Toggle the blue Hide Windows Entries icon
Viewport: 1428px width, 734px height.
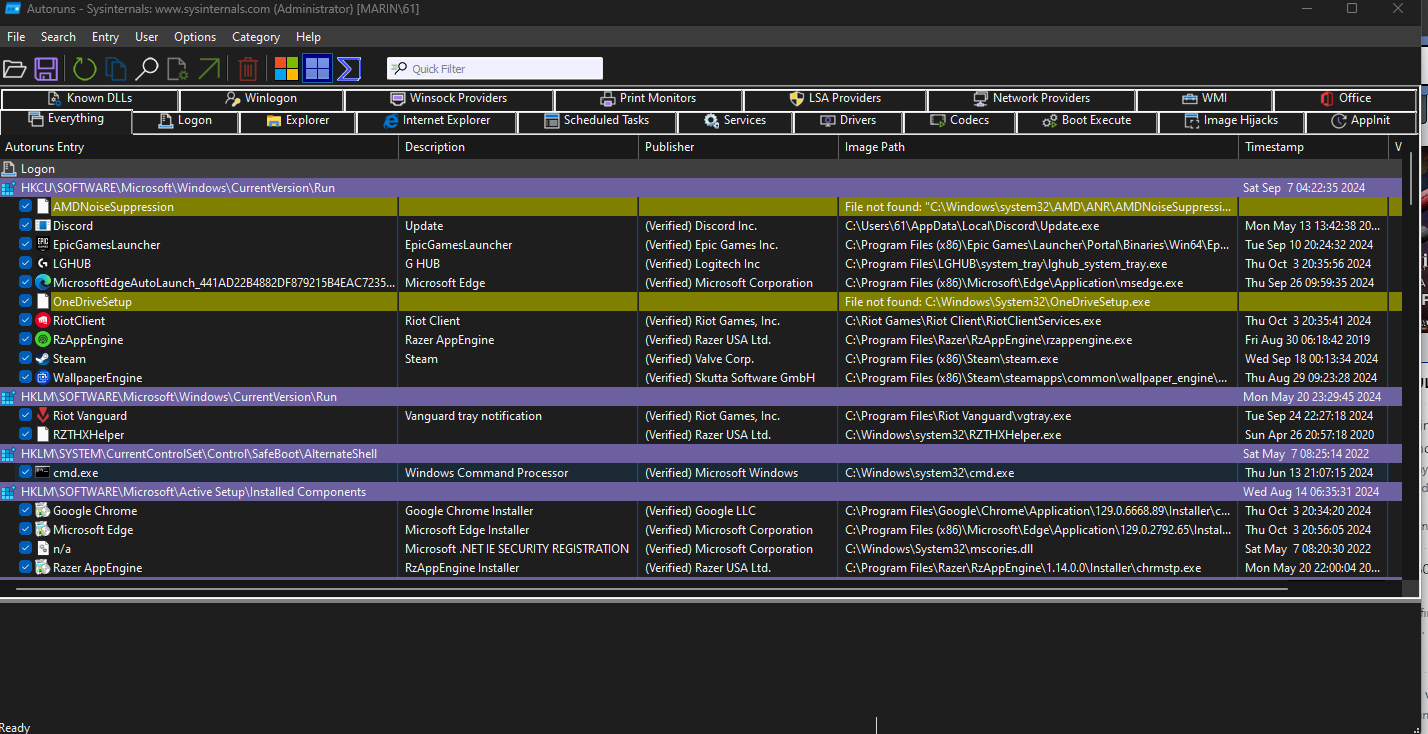click(317, 69)
